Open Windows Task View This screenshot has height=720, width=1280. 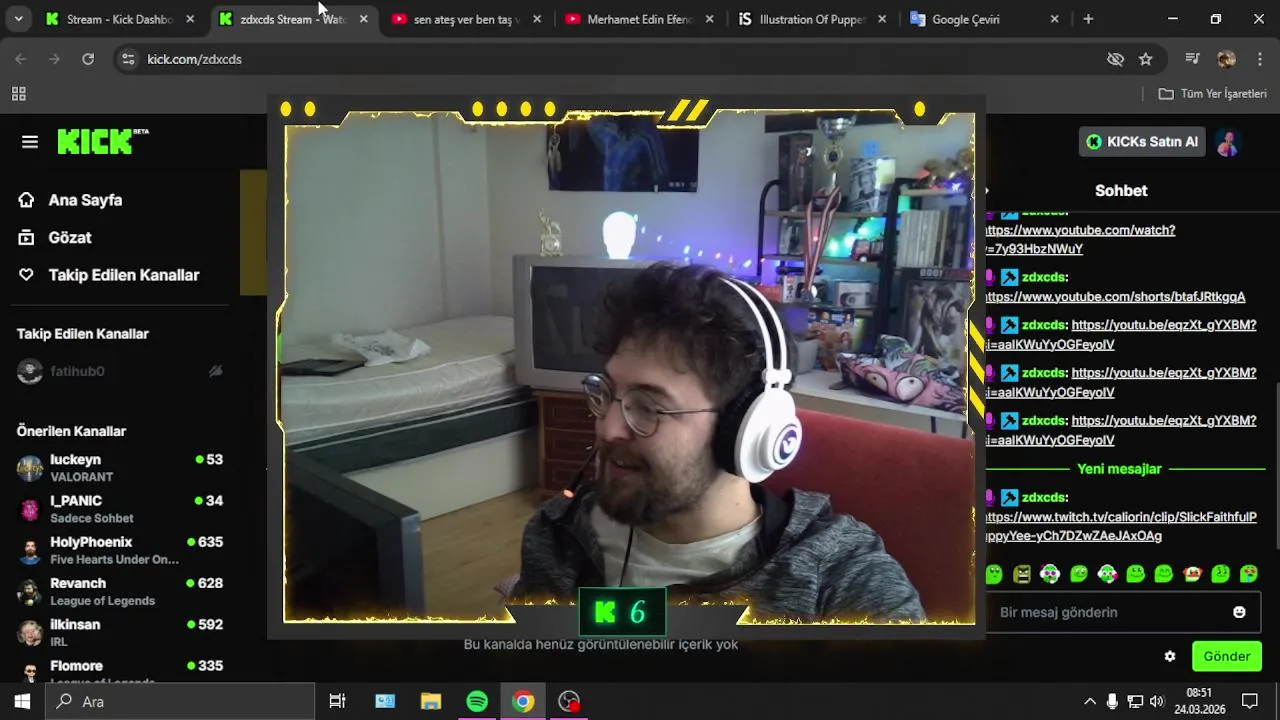pos(337,701)
